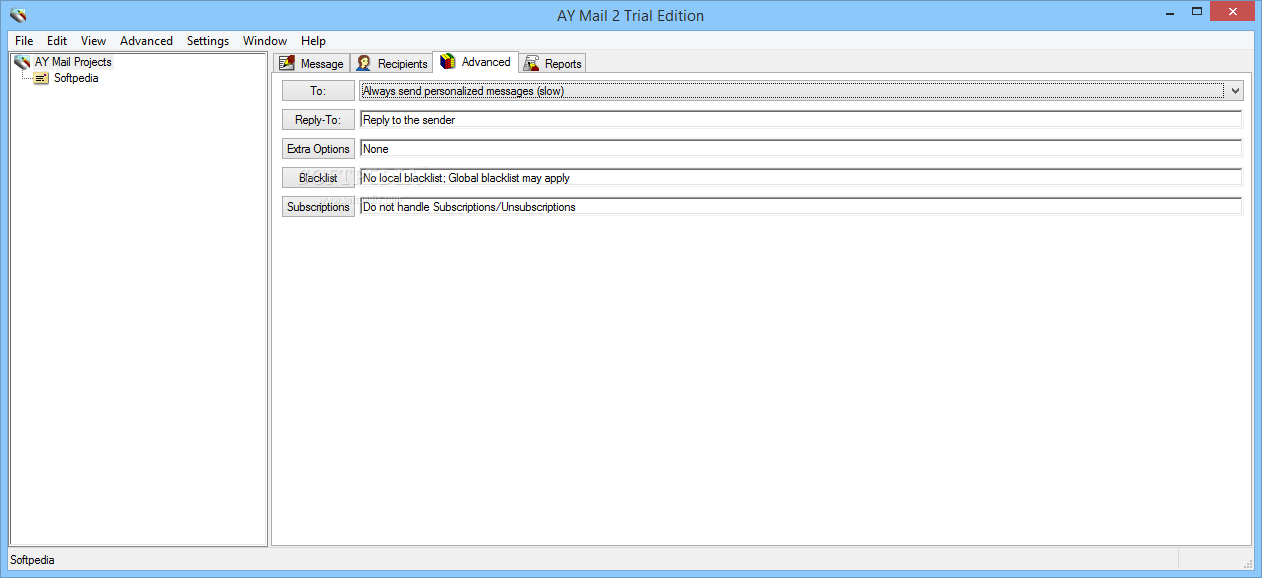Open the Advanced menu in menu bar

[x=146, y=41]
